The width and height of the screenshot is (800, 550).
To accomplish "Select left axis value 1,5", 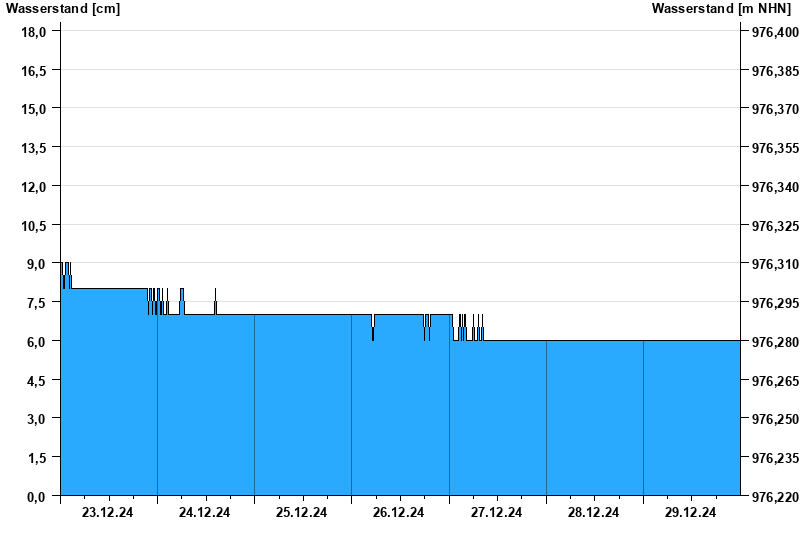I will click(x=37, y=458).
